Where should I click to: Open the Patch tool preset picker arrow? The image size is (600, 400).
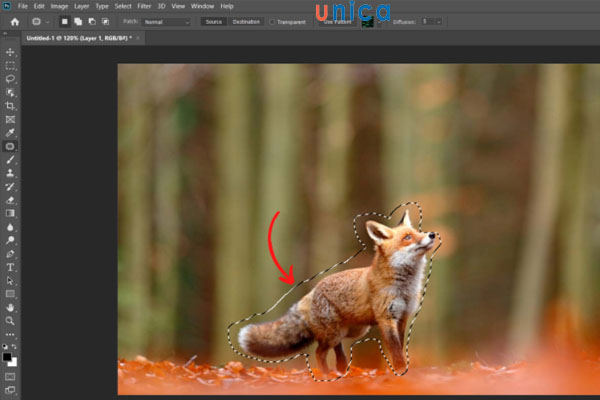tap(48, 21)
